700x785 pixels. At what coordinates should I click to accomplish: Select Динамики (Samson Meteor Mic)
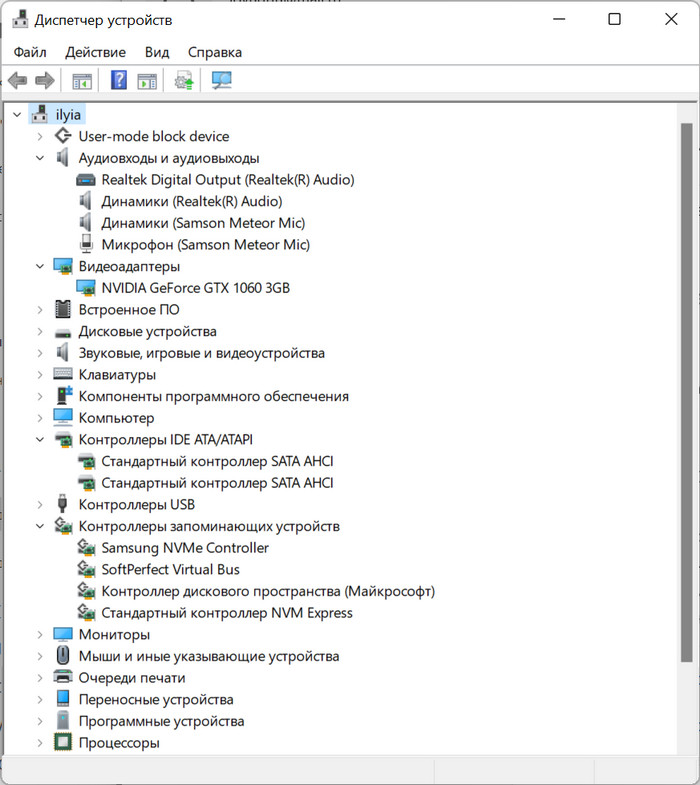[x=203, y=223]
